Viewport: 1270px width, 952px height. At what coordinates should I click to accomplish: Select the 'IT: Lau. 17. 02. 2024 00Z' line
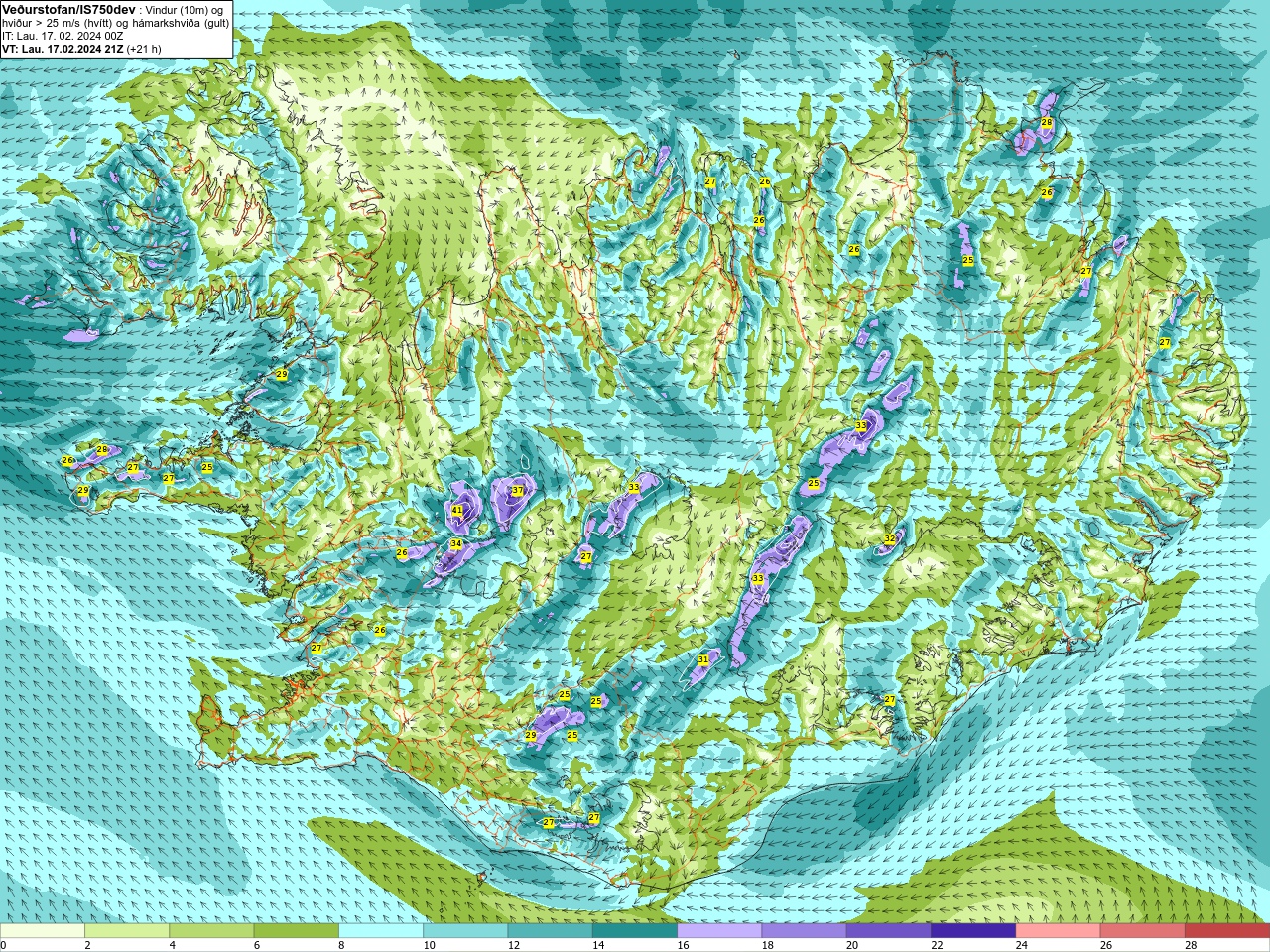tap(63, 36)
